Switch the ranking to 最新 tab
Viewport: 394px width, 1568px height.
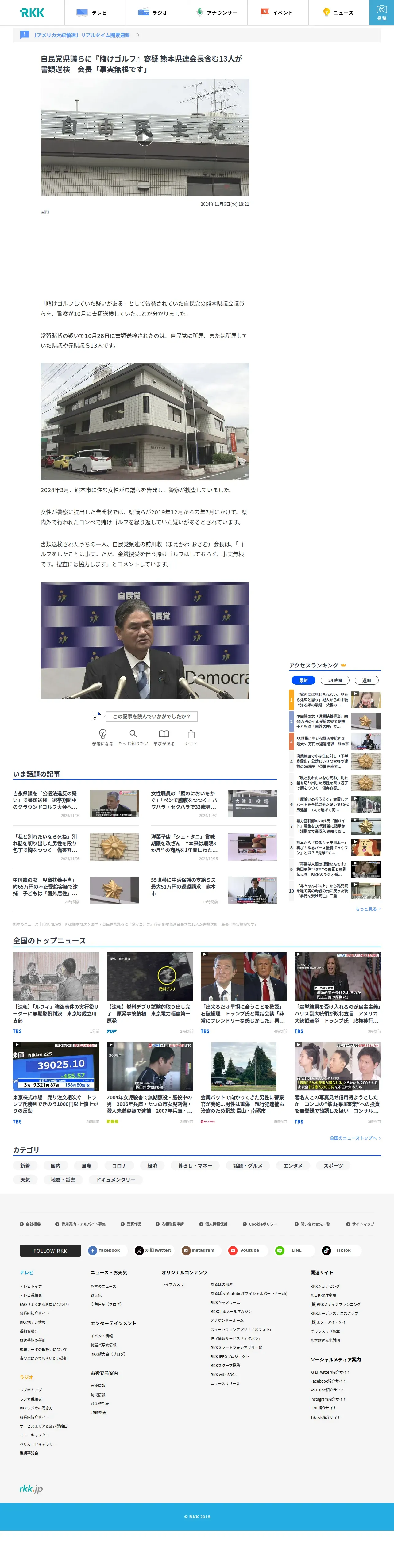pyautogui.click(x=303, y=681)
